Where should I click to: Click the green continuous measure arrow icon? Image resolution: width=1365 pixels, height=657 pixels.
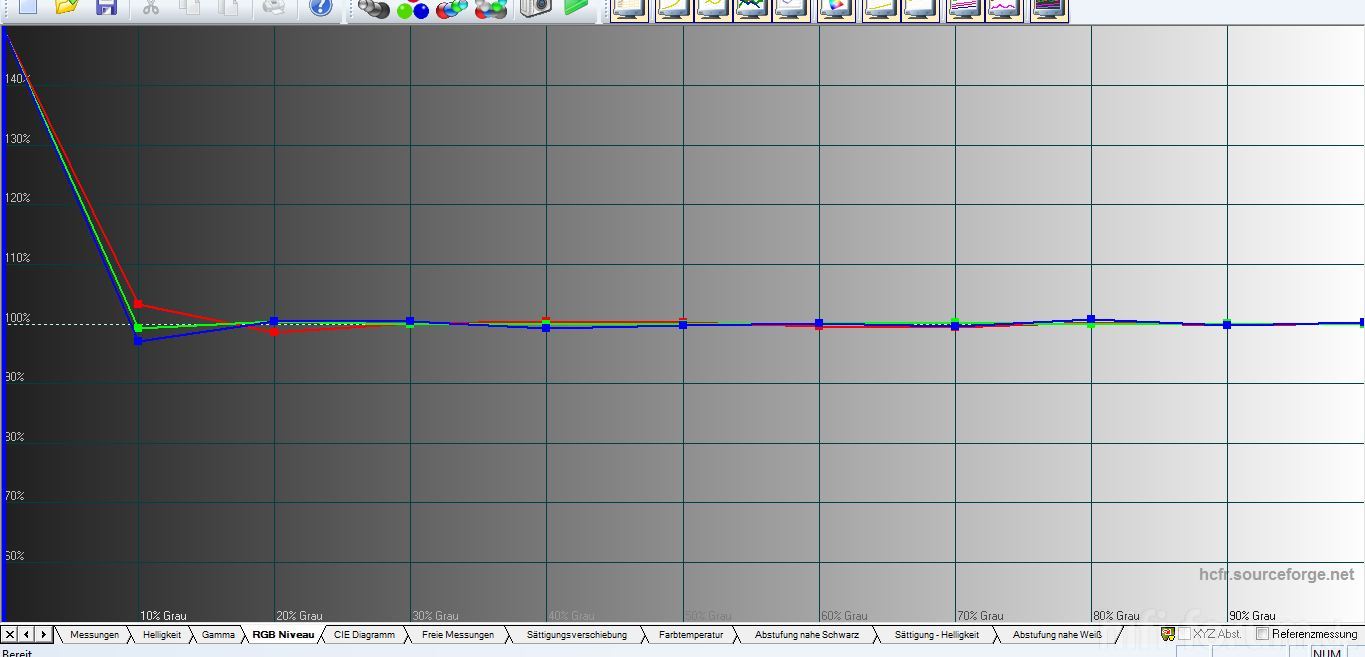coord(576,8)
